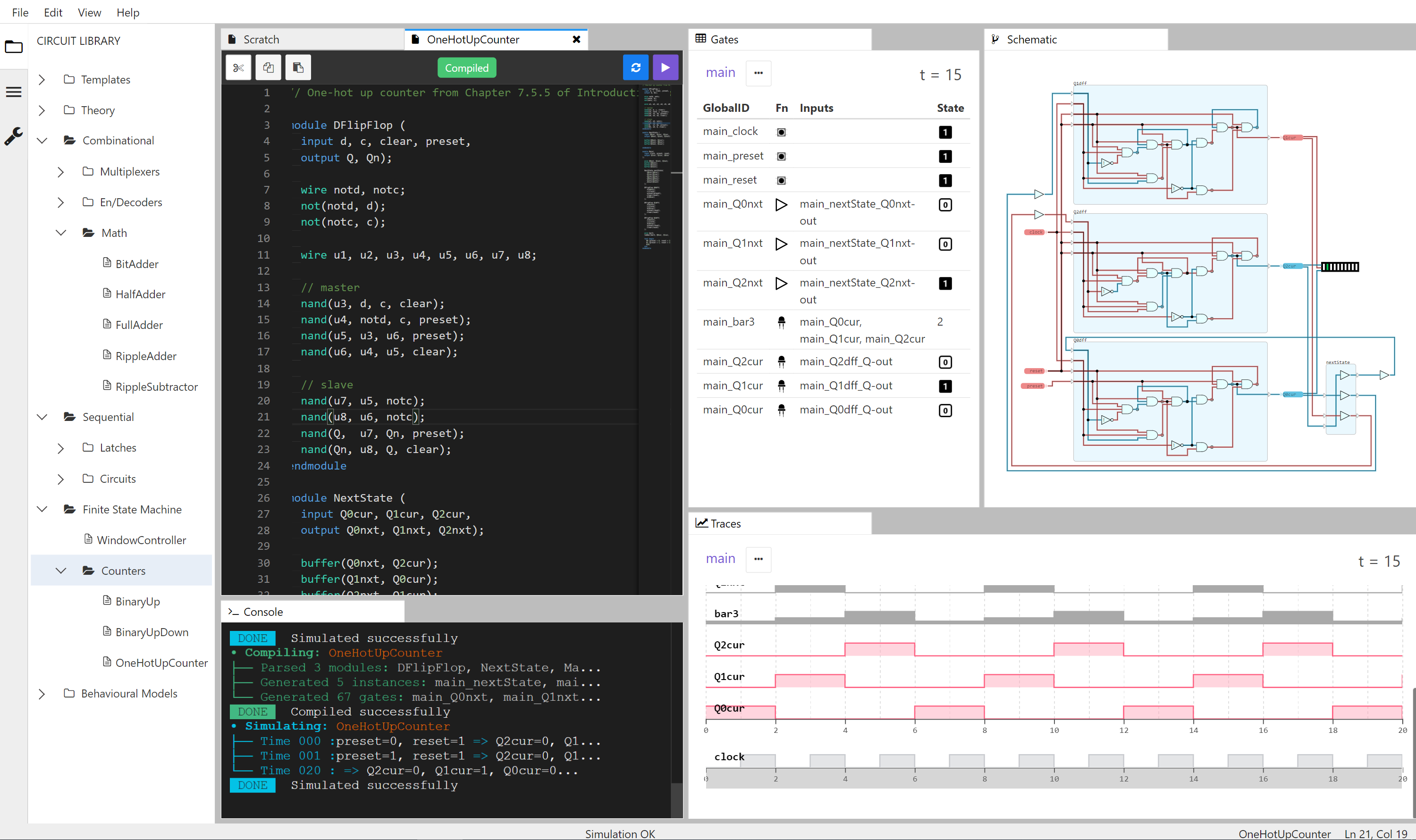The image size is (1416, 840).
Task: Expand the Templates folder
Action: [42, 80]
